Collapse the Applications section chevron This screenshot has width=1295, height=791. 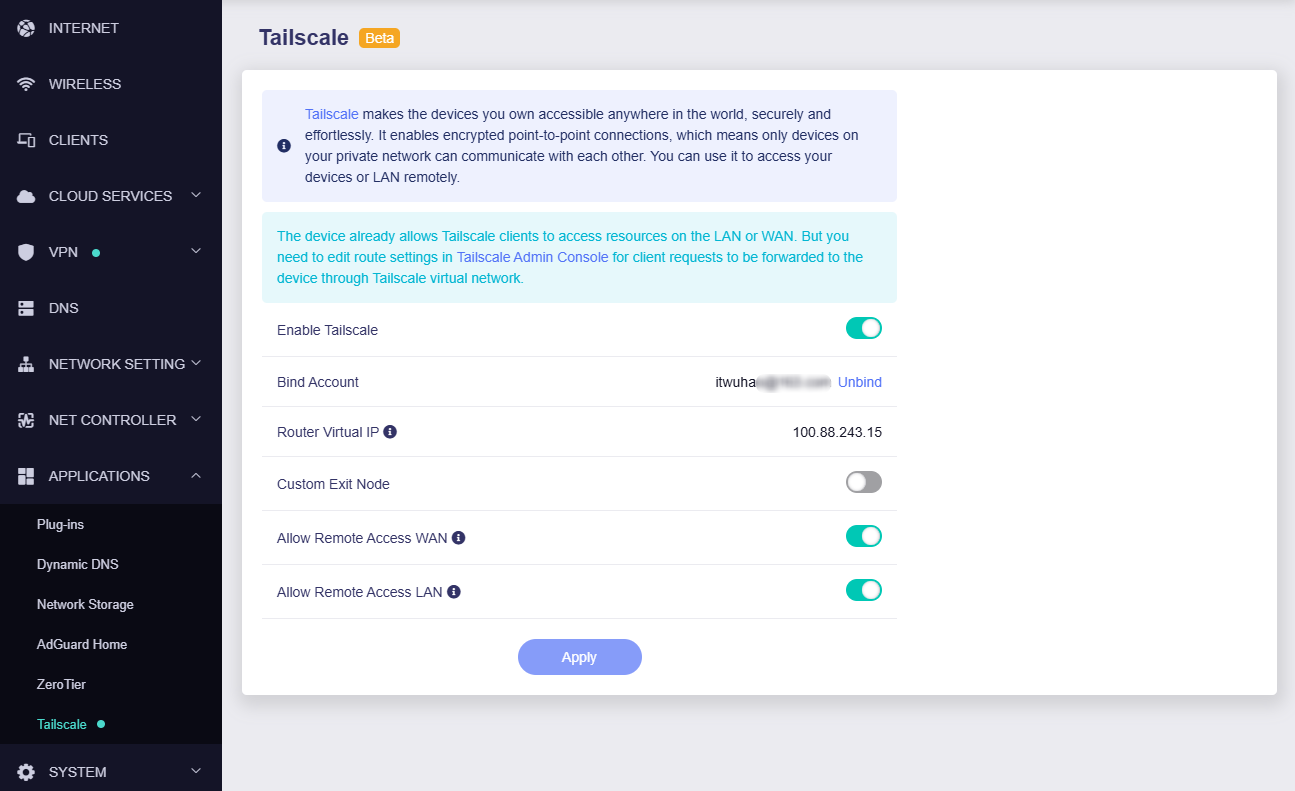pyautogui.click(x=196, y=475)
